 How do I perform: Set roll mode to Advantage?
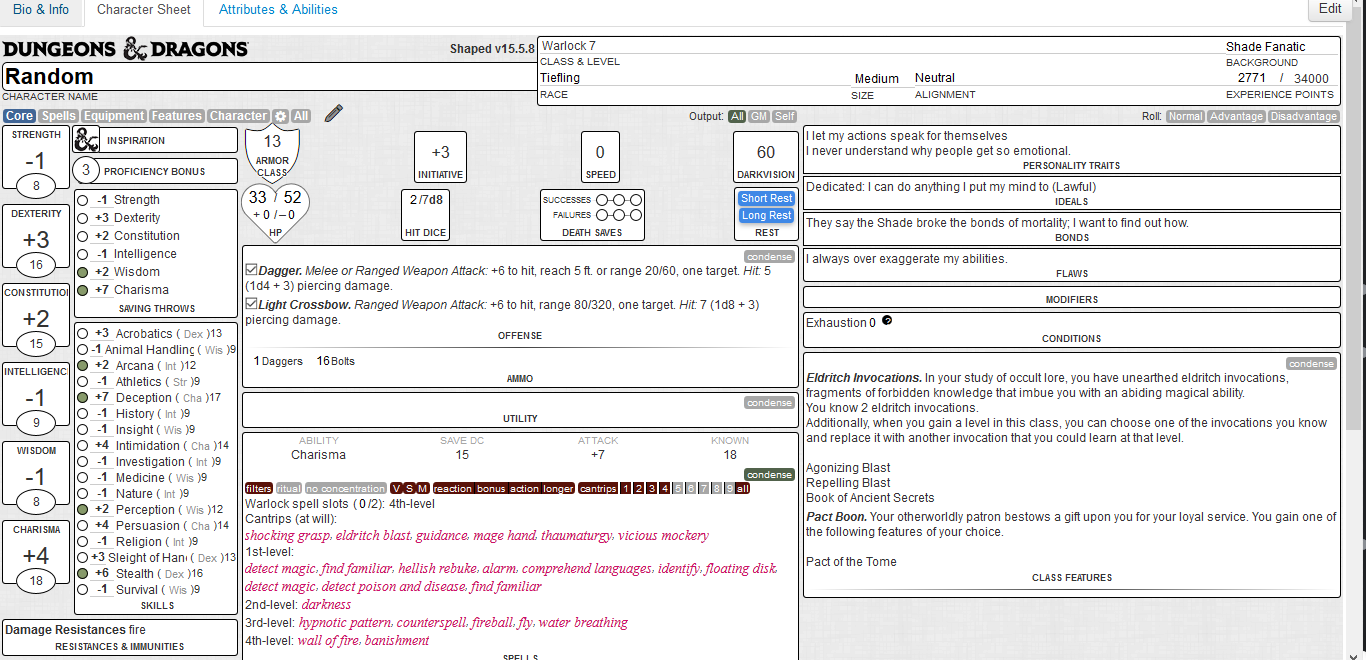1236,117
